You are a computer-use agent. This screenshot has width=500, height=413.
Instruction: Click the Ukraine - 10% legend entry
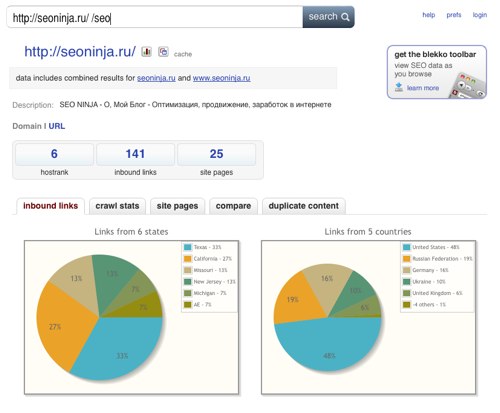(424, 282)
